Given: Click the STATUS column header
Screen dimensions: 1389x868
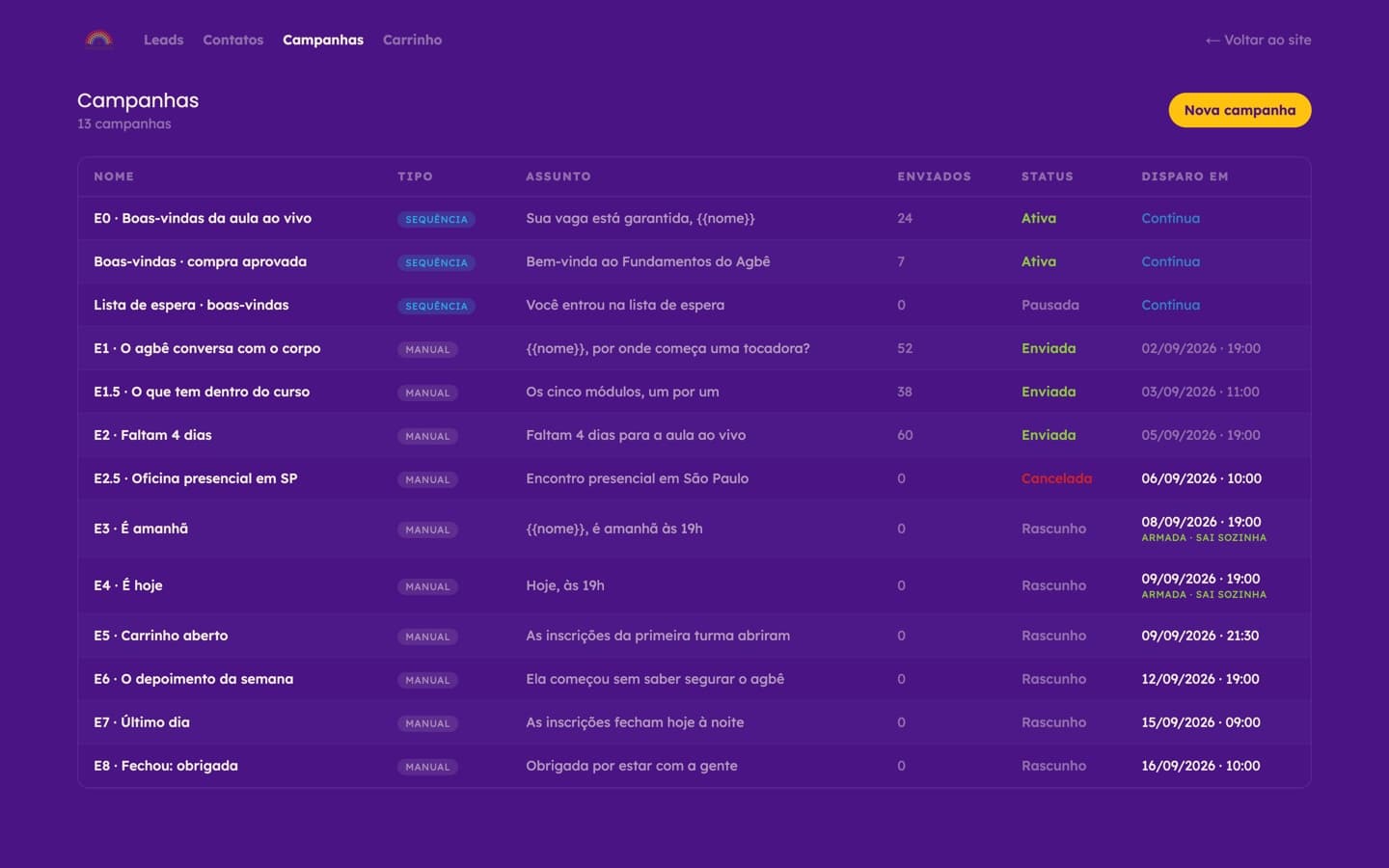Looking at the screenshot, I should tap(1047, 176).
